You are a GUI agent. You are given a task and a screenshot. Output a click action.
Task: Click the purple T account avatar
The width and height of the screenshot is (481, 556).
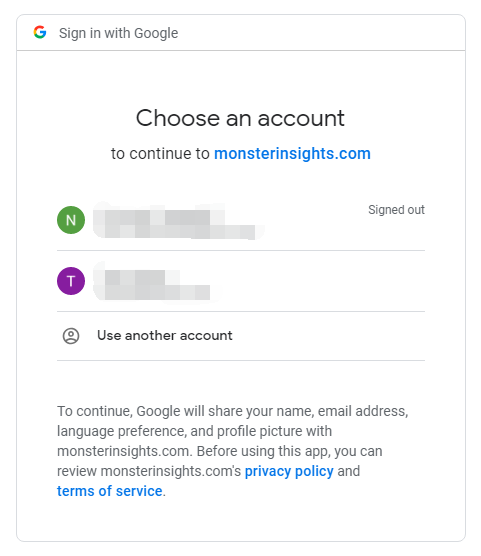tap(71, 281)
